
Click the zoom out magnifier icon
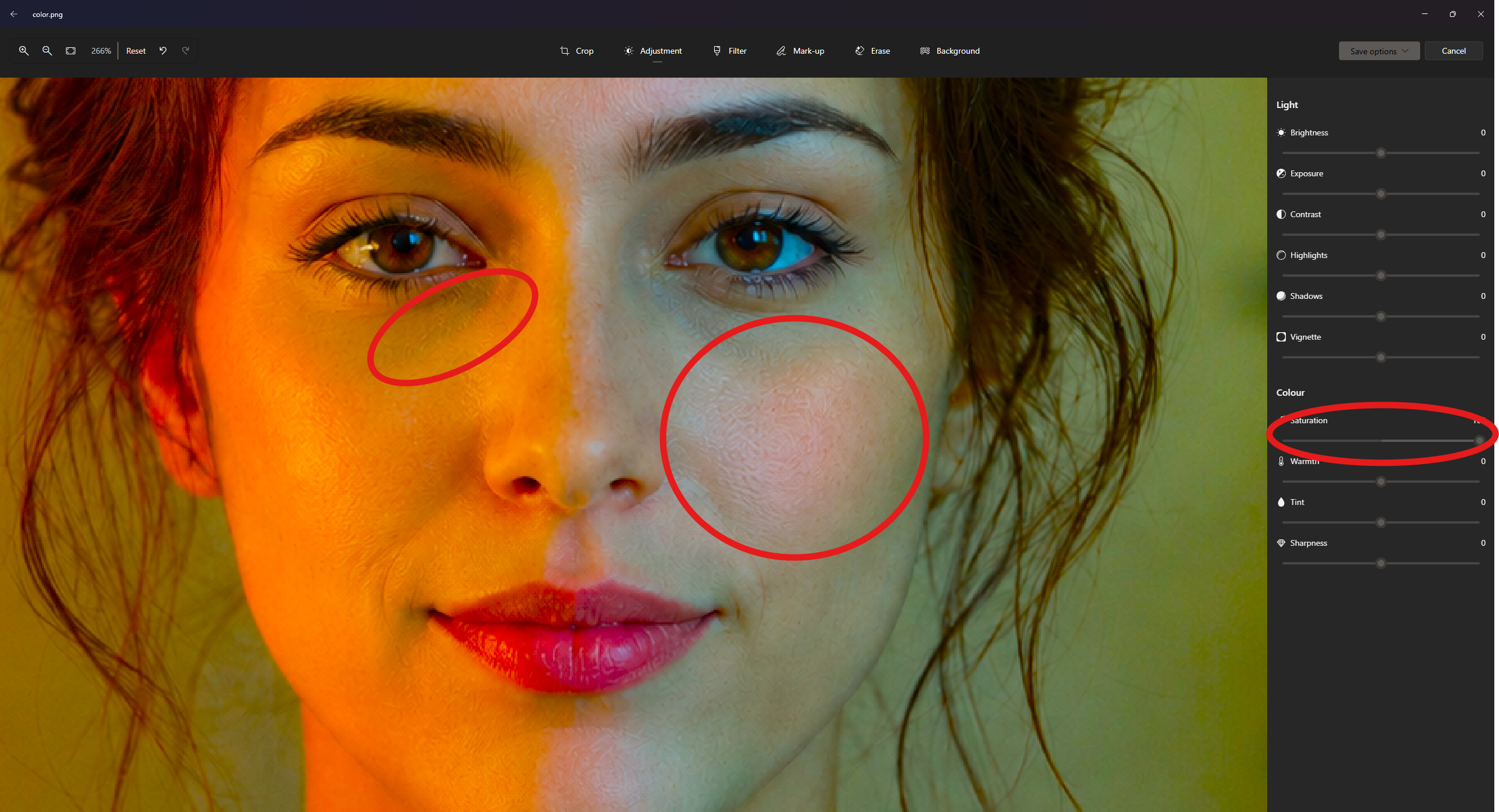pyautogui.click(x=47, y=51)
